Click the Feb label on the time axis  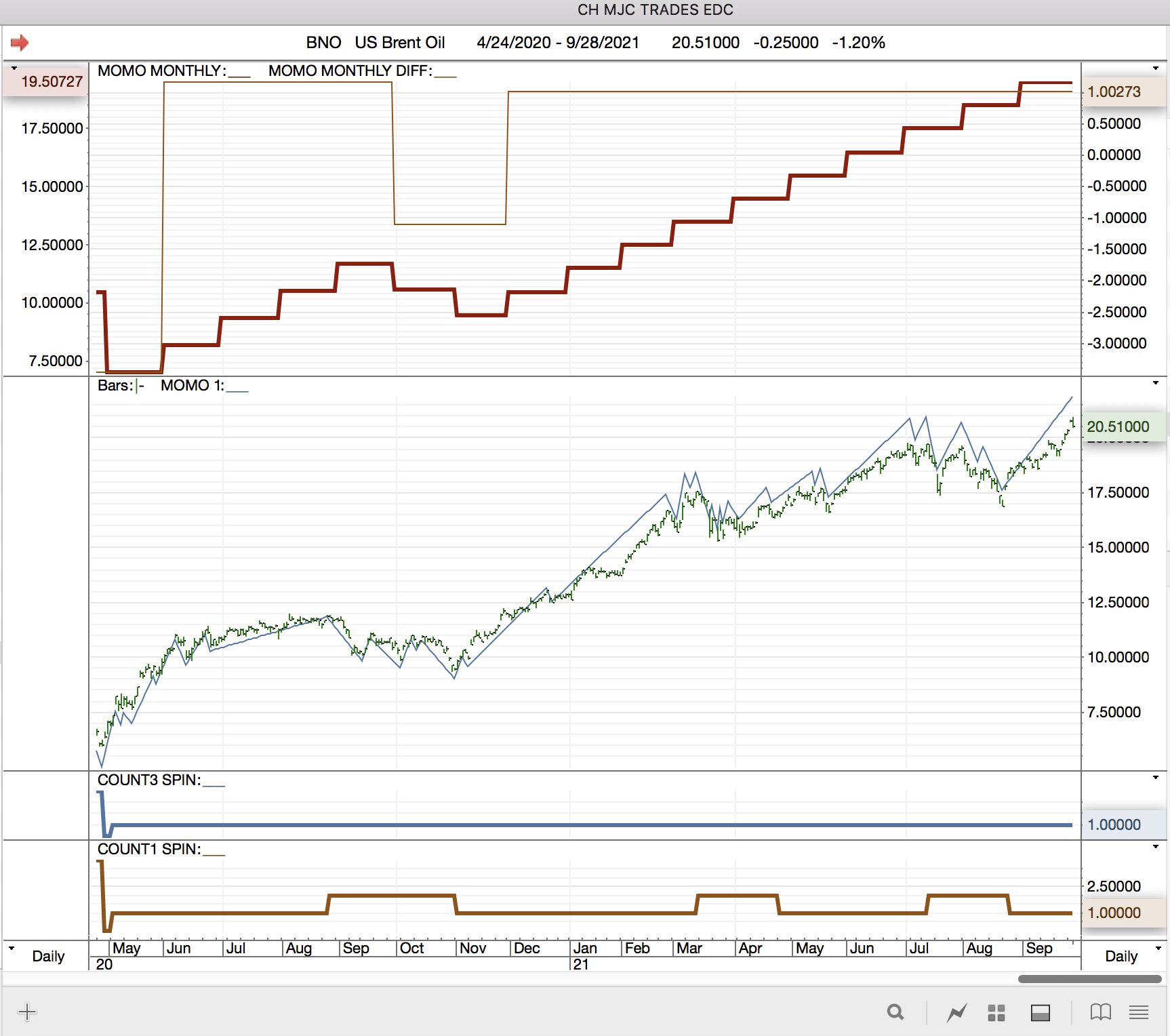(x=637, y=948)
